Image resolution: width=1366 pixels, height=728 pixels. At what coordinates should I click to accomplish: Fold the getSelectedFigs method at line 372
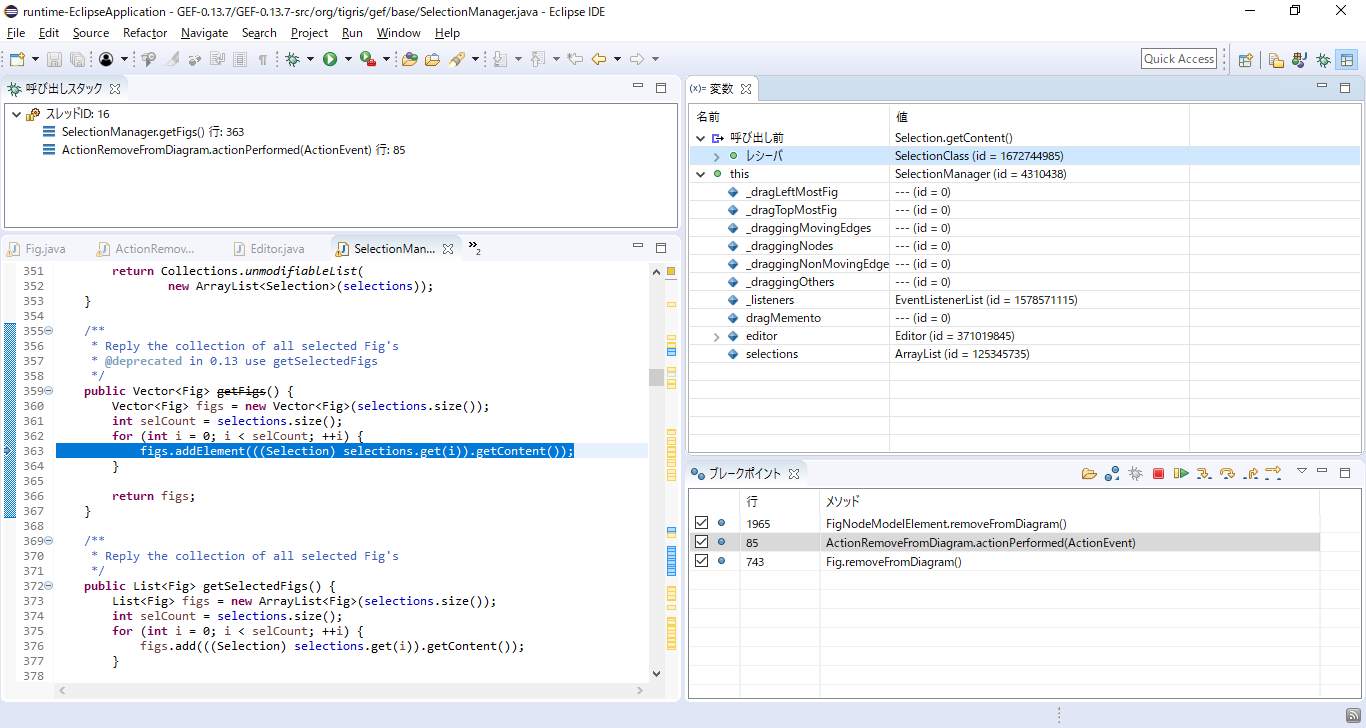(x=49, y=586)
